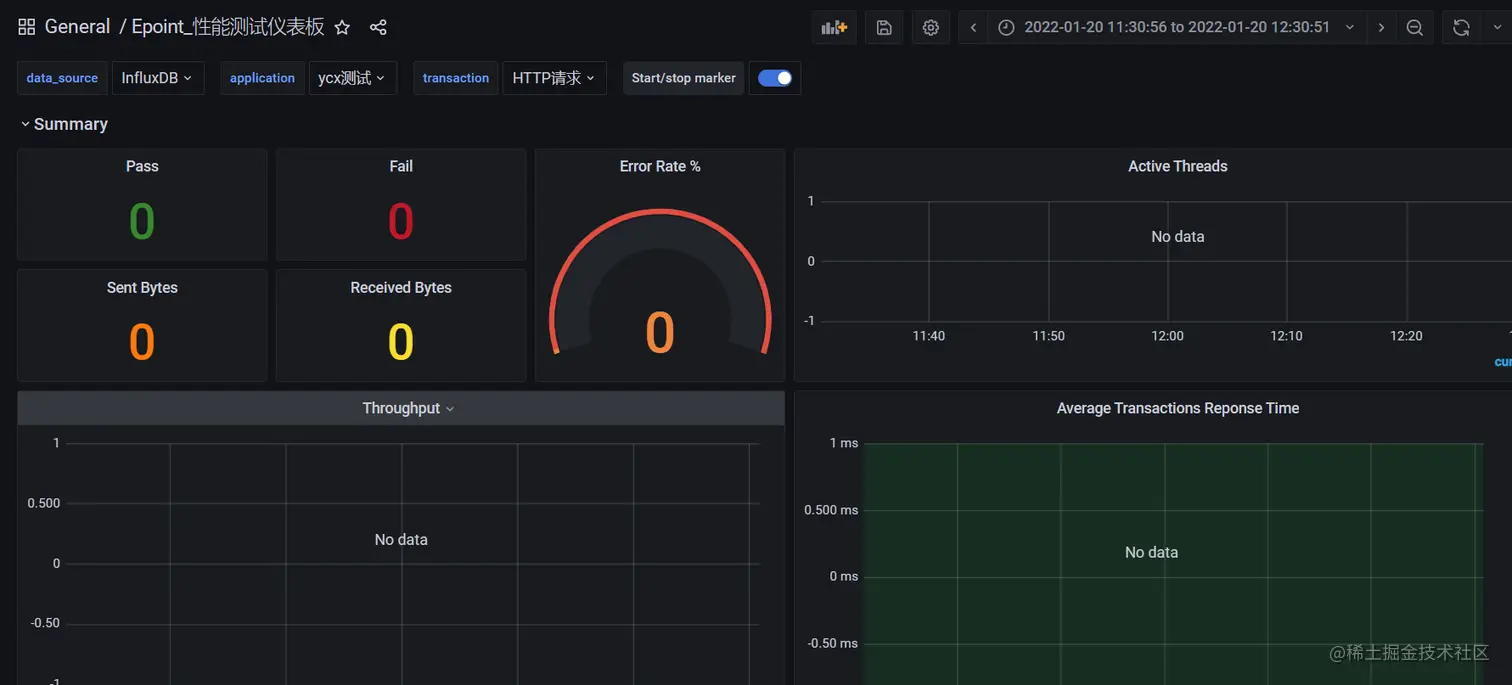Zoom out the time range
Viewport: 1512px width, 685px height.
click(x=1415, y=27)
